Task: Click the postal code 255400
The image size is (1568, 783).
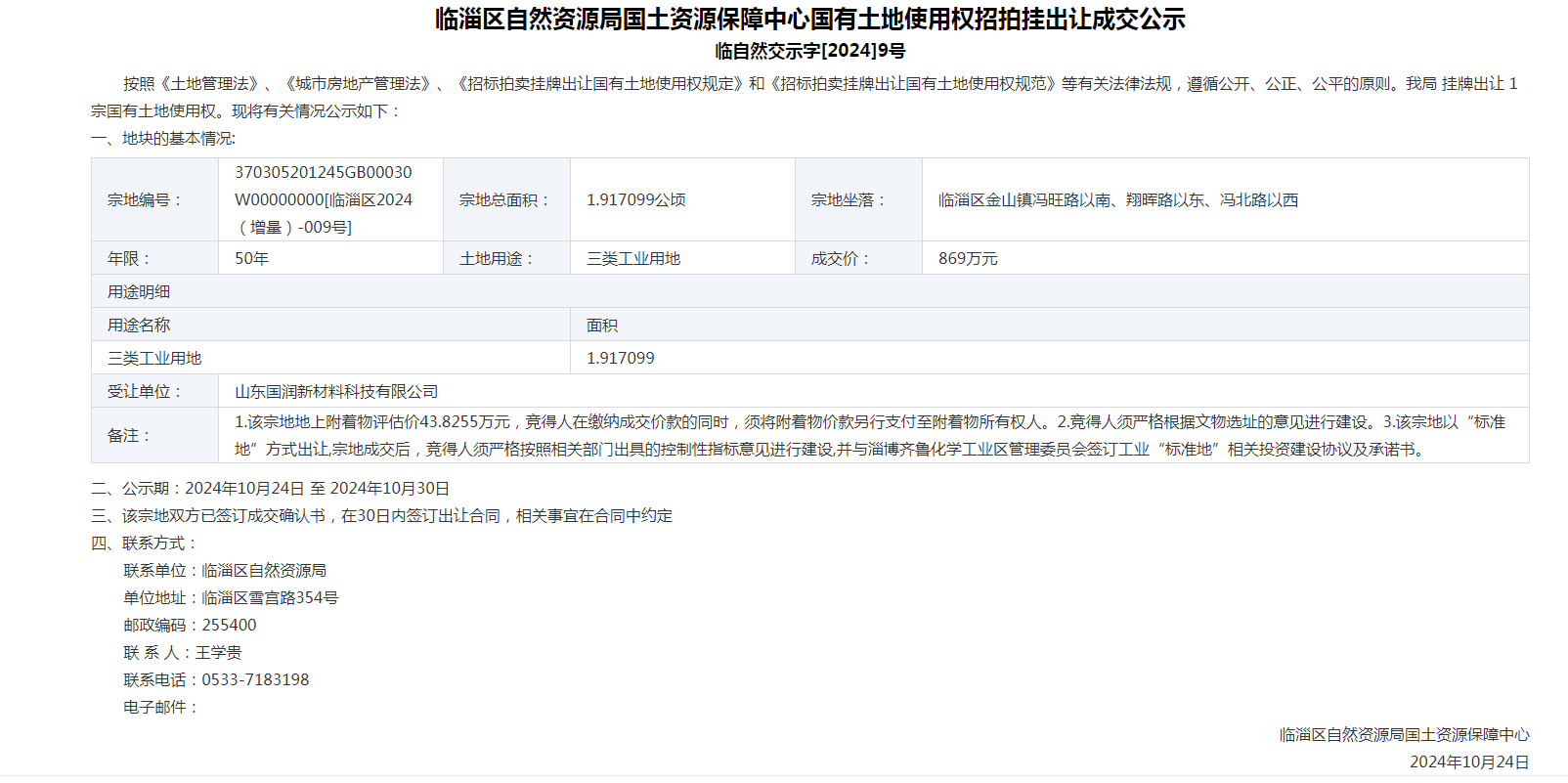Action: tap(229, 625)
